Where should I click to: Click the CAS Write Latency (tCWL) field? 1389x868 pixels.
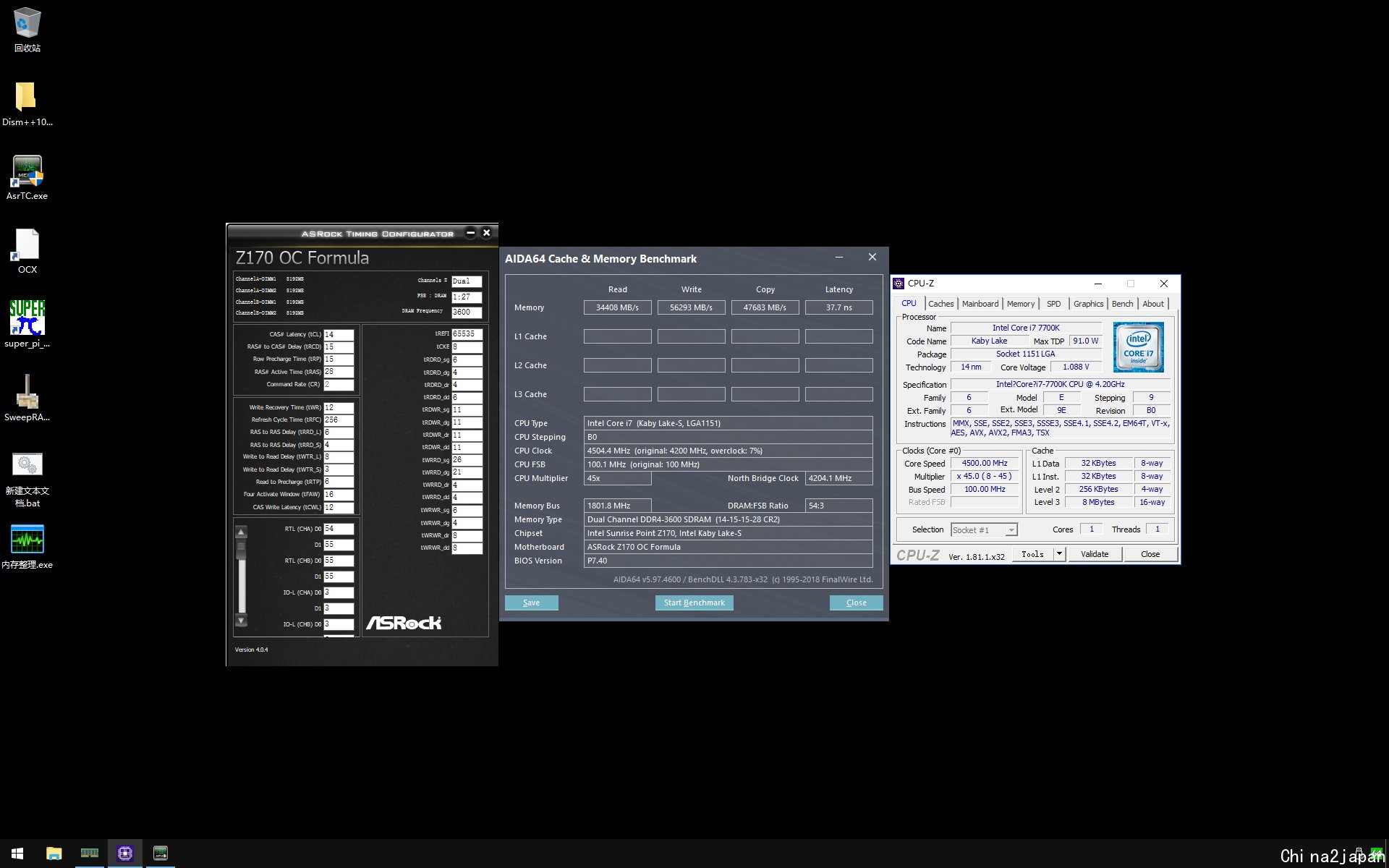click(339, 508)
